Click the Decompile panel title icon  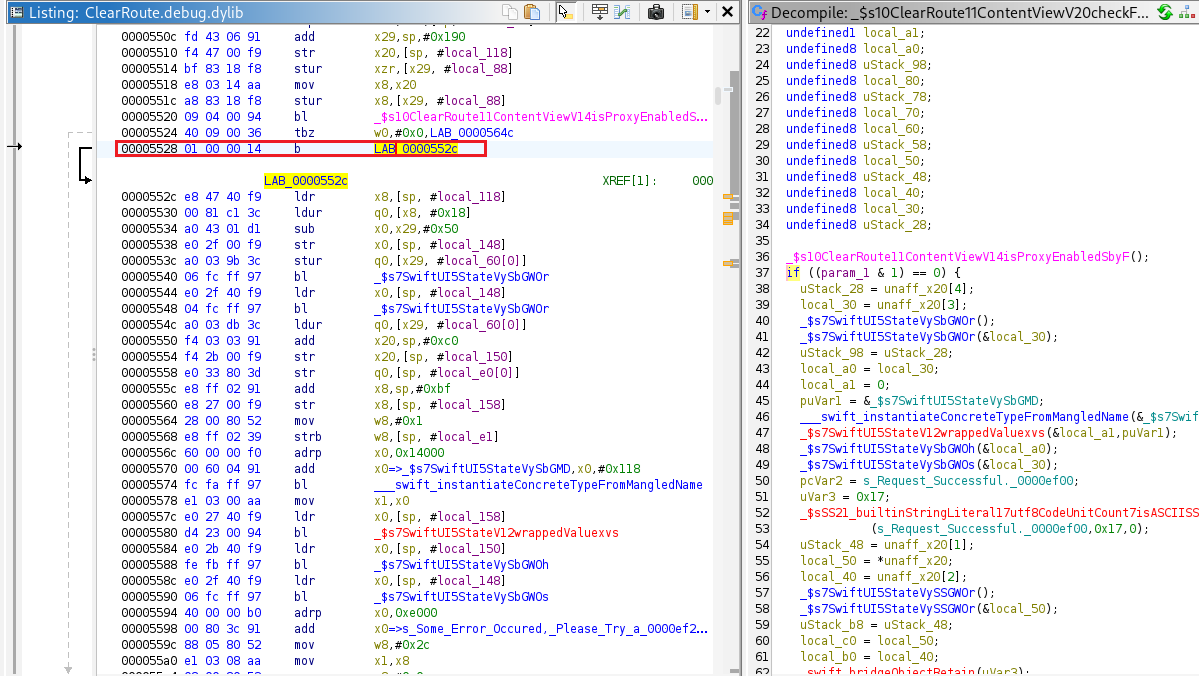pos(759,13)
